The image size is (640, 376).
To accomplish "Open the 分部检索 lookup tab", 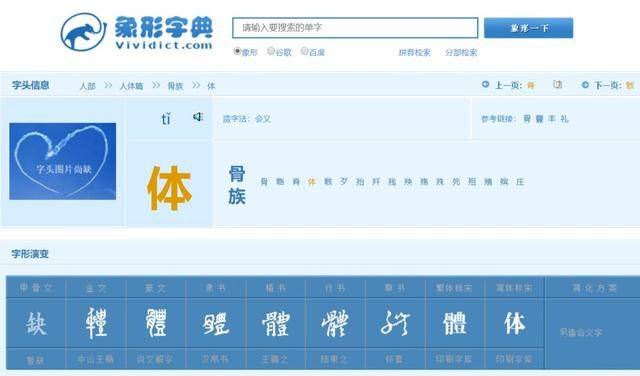I will [461, 53].
